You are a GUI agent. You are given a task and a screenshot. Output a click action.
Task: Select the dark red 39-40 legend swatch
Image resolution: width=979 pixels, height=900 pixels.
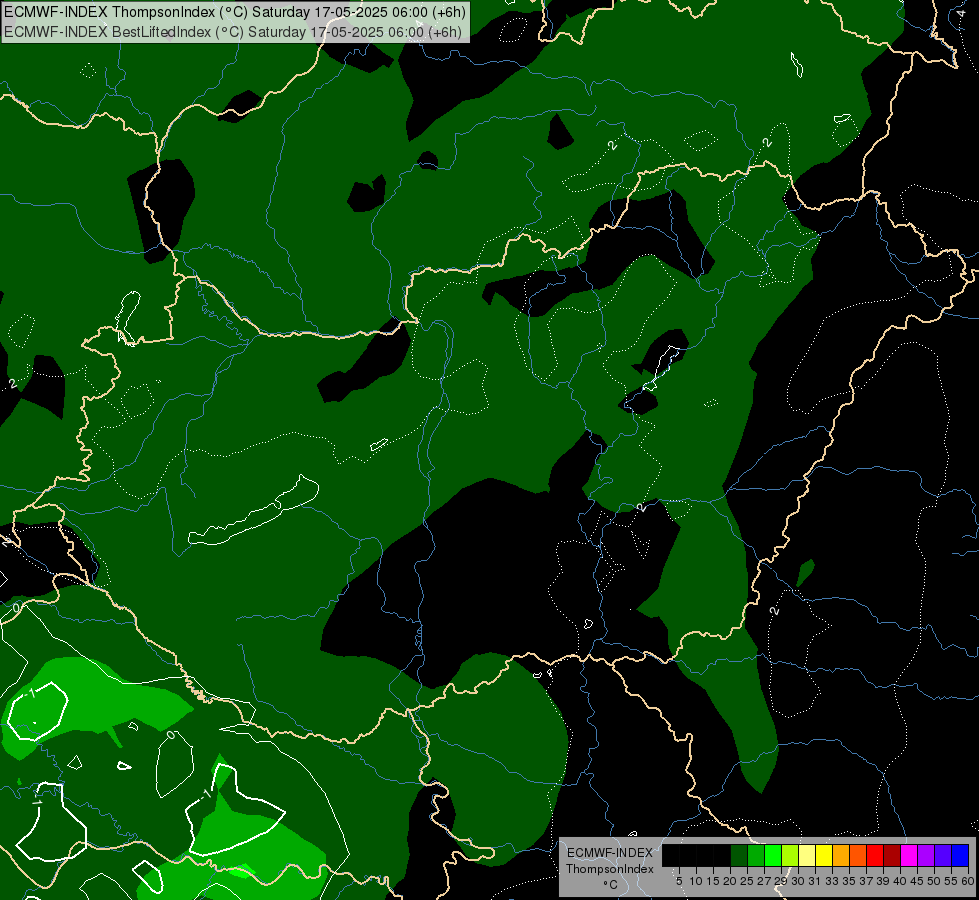click(x=892, y=855)
